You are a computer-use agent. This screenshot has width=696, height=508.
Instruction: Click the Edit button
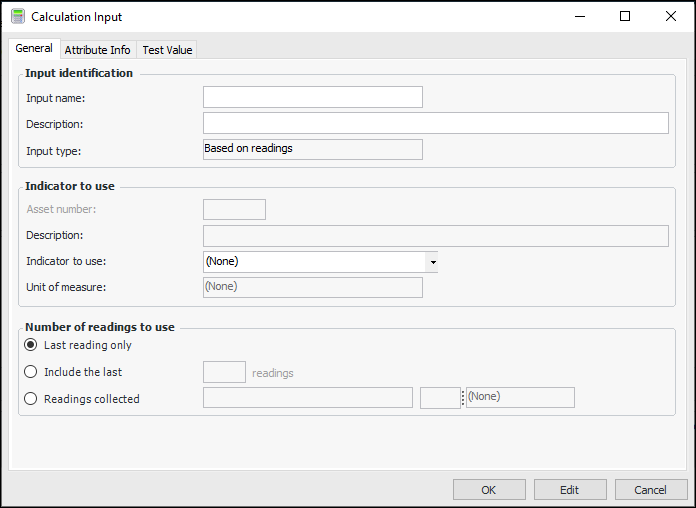(569, 490)
